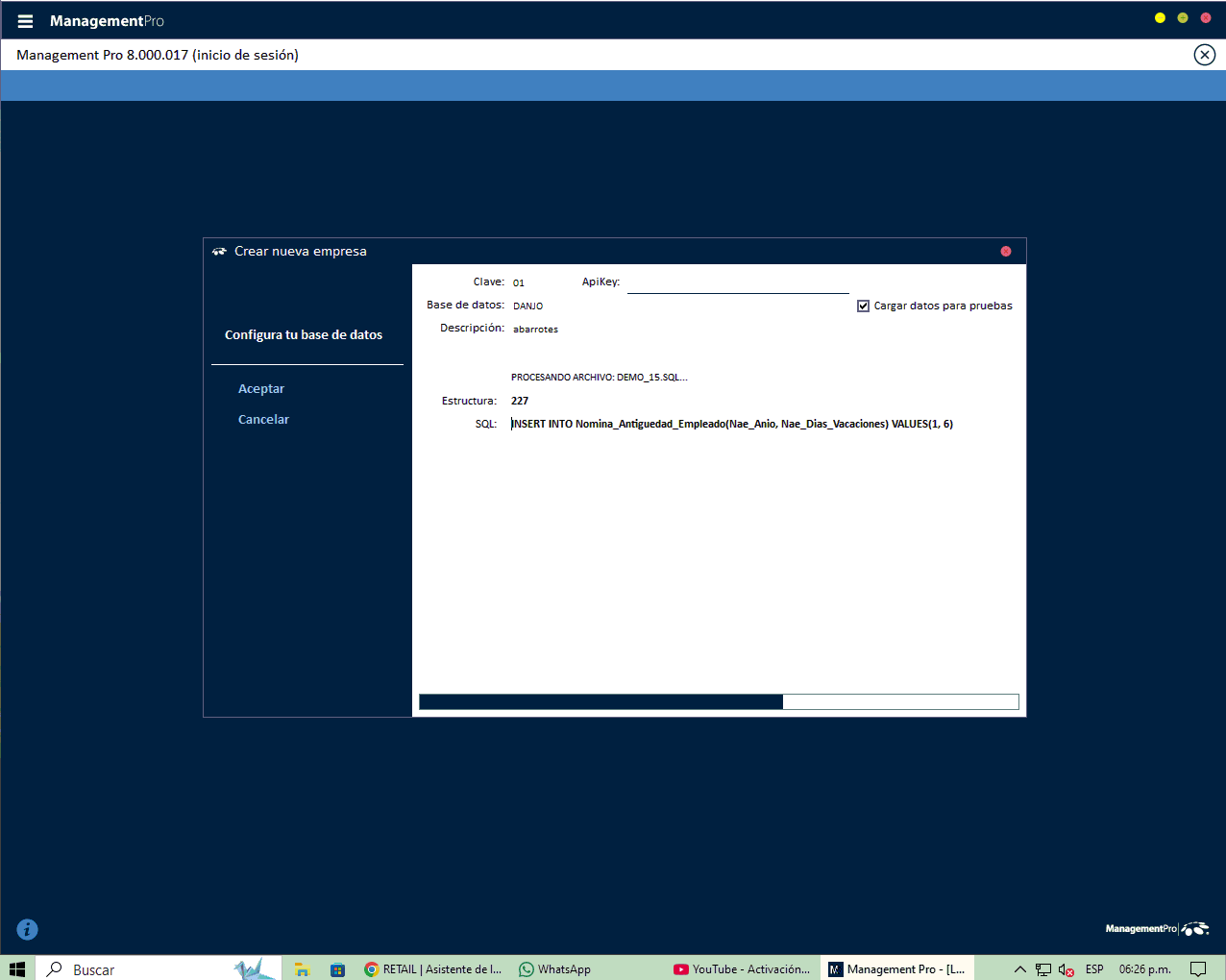Click the blue info icon at bottom left

click(x=28, y=929)
